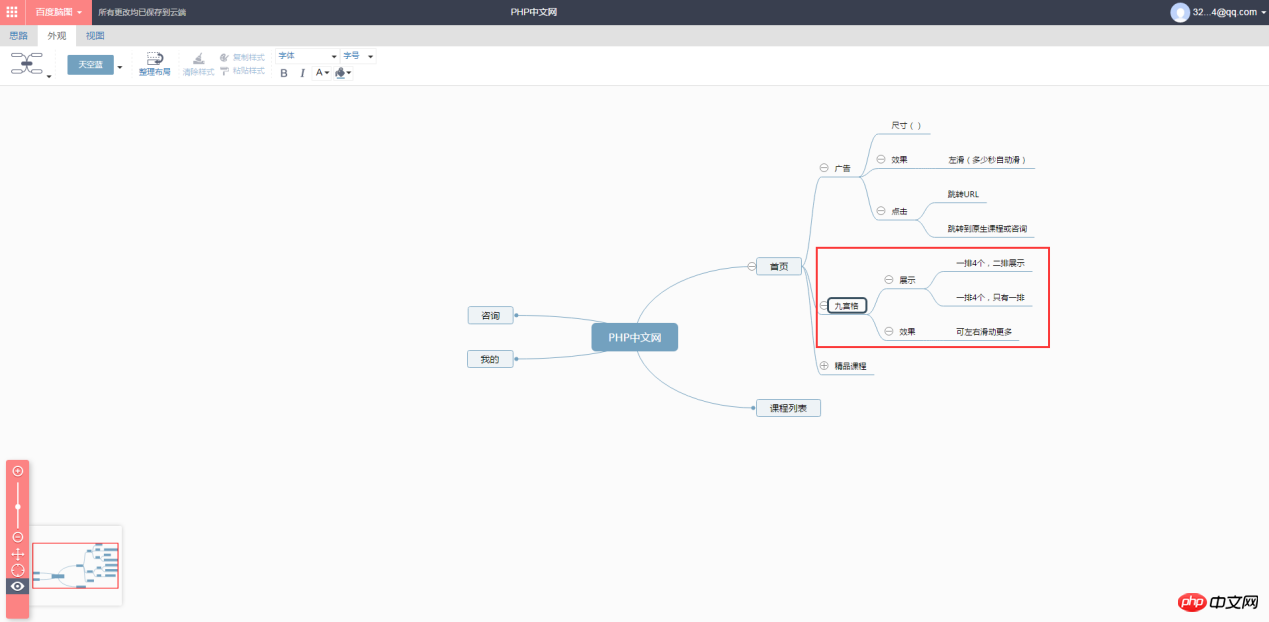The width and height of the screenshot is (1269, 622).
Task: Collapse the 展示 branch
Action: point(889,280)
